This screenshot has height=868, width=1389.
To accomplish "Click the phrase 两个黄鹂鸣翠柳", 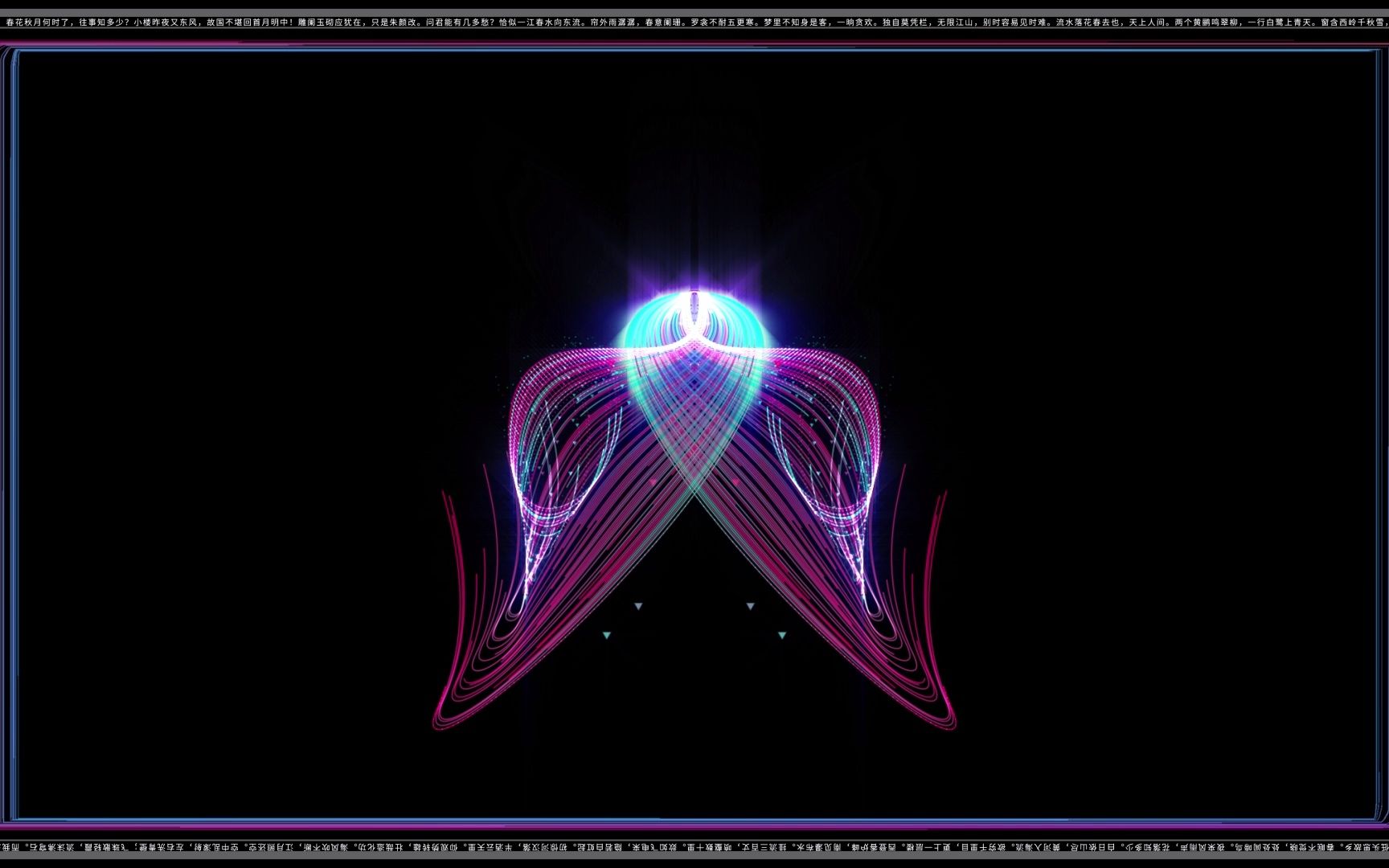I will point(1206,23).
